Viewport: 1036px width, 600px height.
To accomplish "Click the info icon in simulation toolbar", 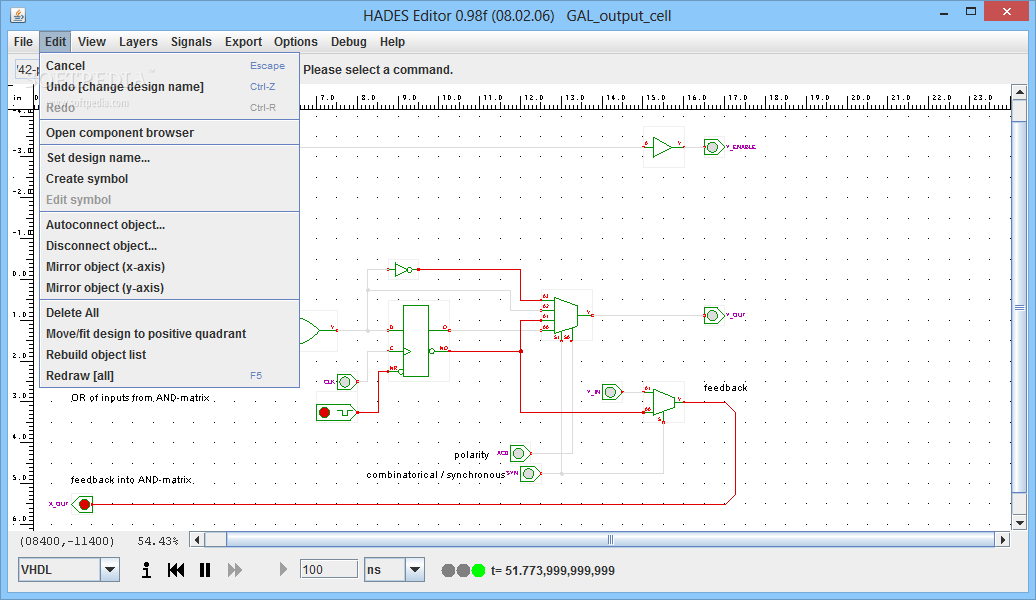I will click(x=146, y=570).
